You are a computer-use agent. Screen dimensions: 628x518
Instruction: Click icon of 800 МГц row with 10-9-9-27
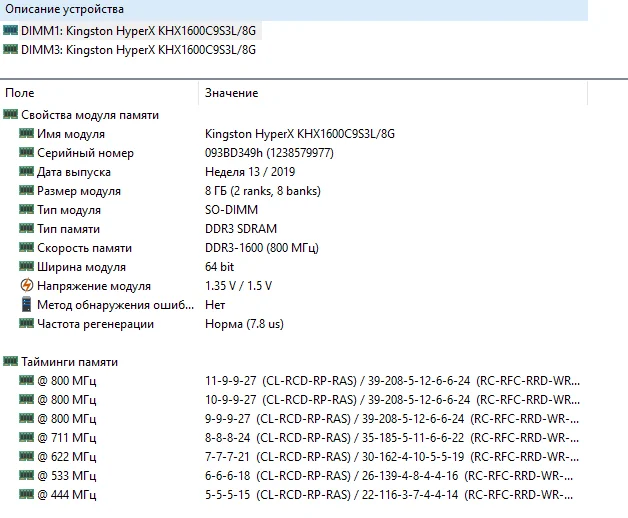[x=26, y=399]
